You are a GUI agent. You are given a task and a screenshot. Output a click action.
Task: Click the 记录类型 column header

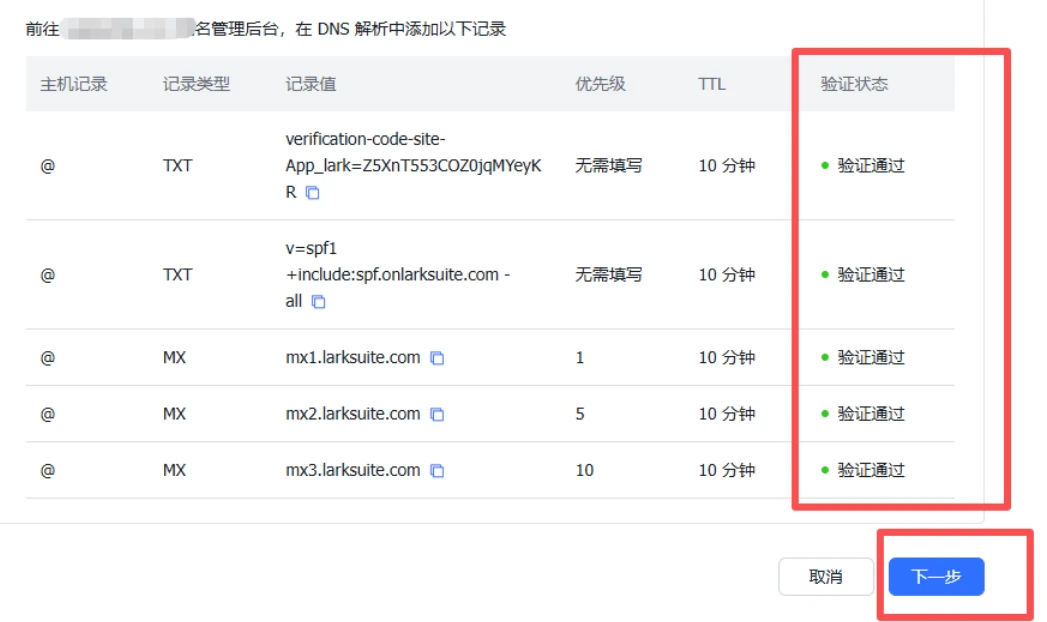click(x=196, y=84)
